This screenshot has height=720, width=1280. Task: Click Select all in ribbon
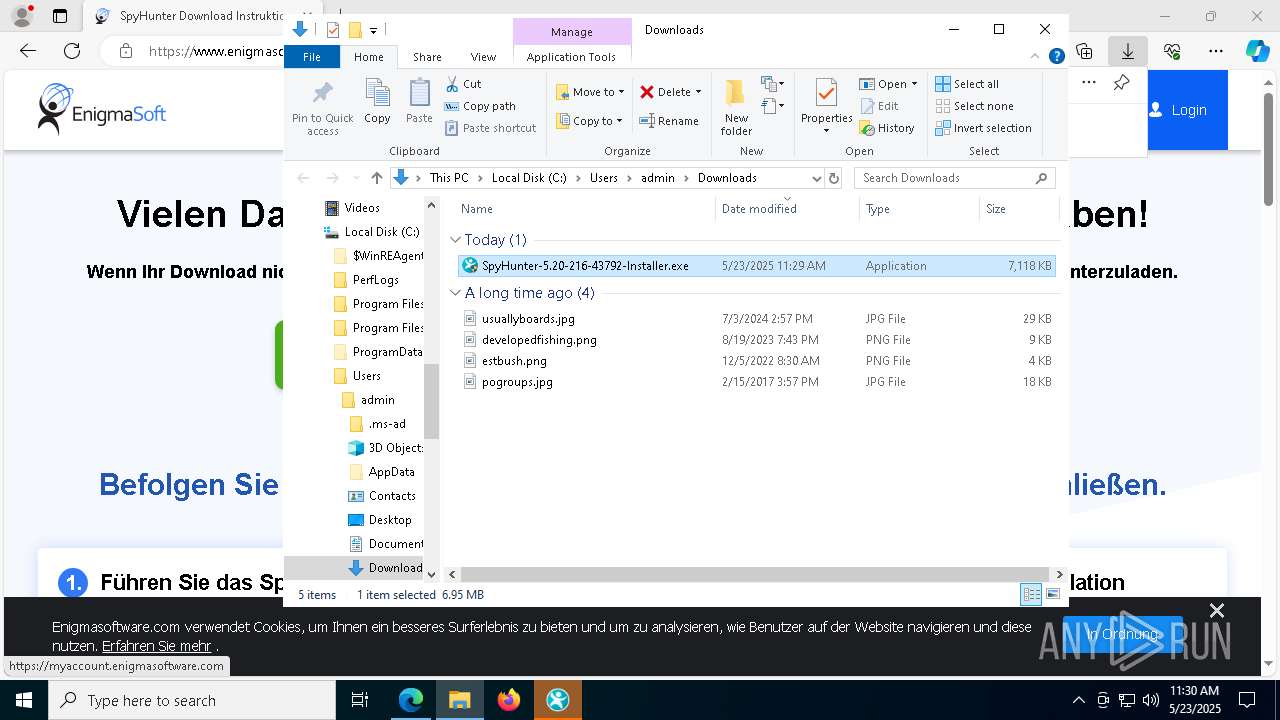(x=967, y=84)
